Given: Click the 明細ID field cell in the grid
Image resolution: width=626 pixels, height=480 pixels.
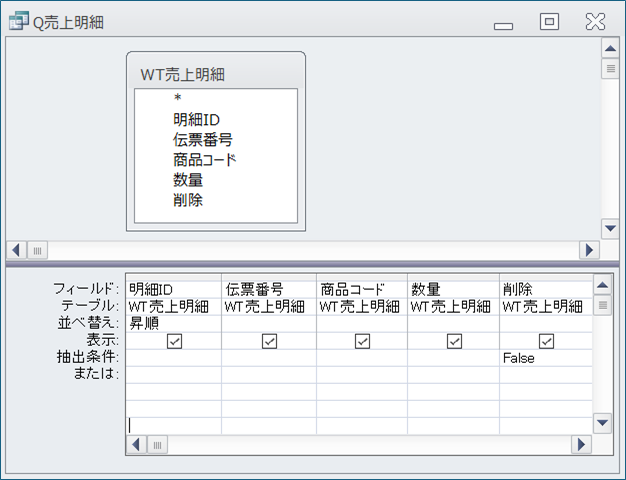Looking at the screenshot, I should pyautogui.click(x=174, y=289).
